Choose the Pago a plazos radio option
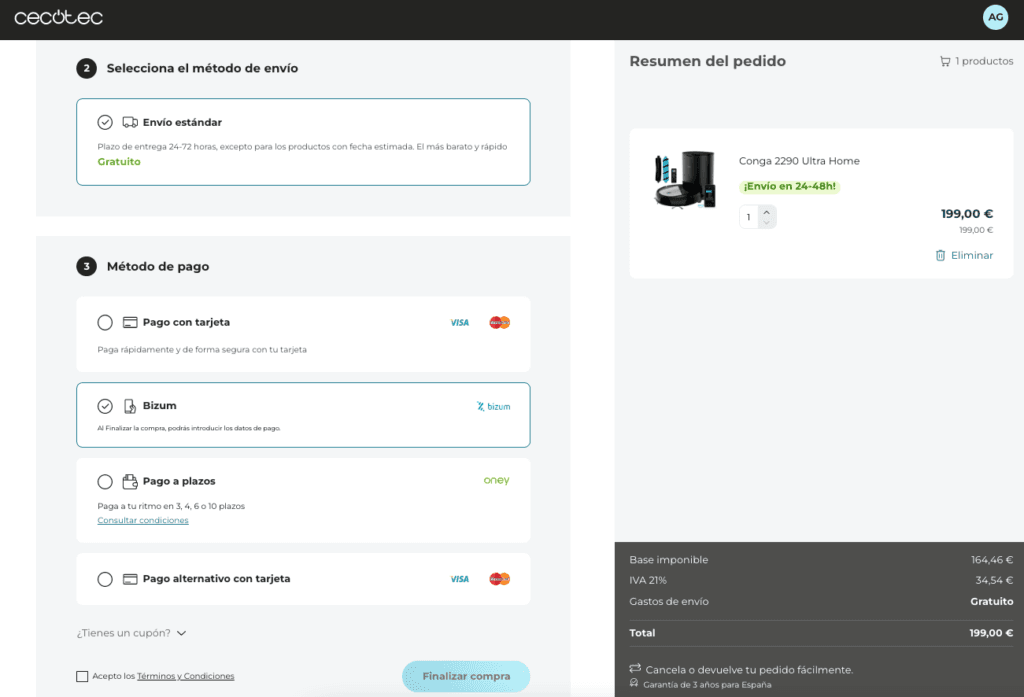This screenshot has width=1024, height=697. click(105, 481)
